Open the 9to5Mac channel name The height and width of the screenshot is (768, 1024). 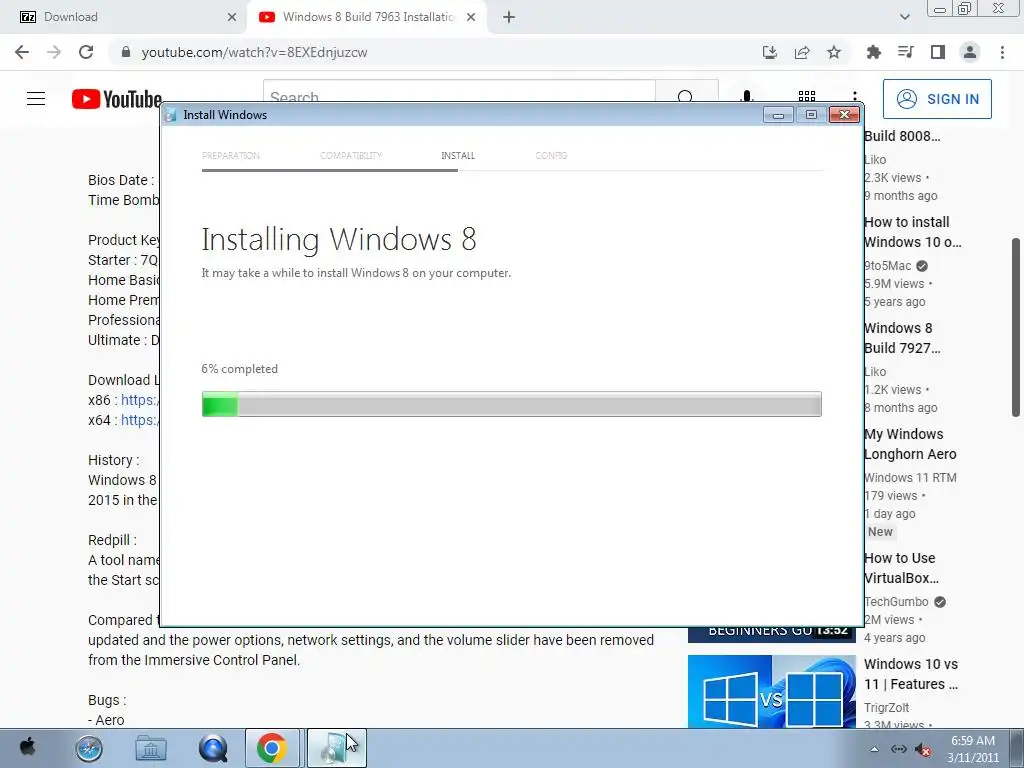tap(888, 266)
